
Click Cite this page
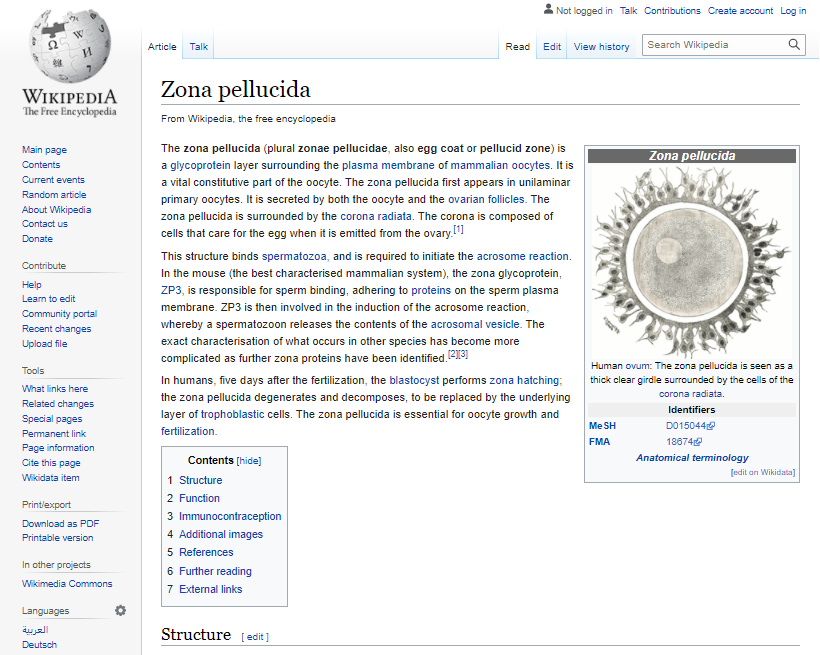51,463
